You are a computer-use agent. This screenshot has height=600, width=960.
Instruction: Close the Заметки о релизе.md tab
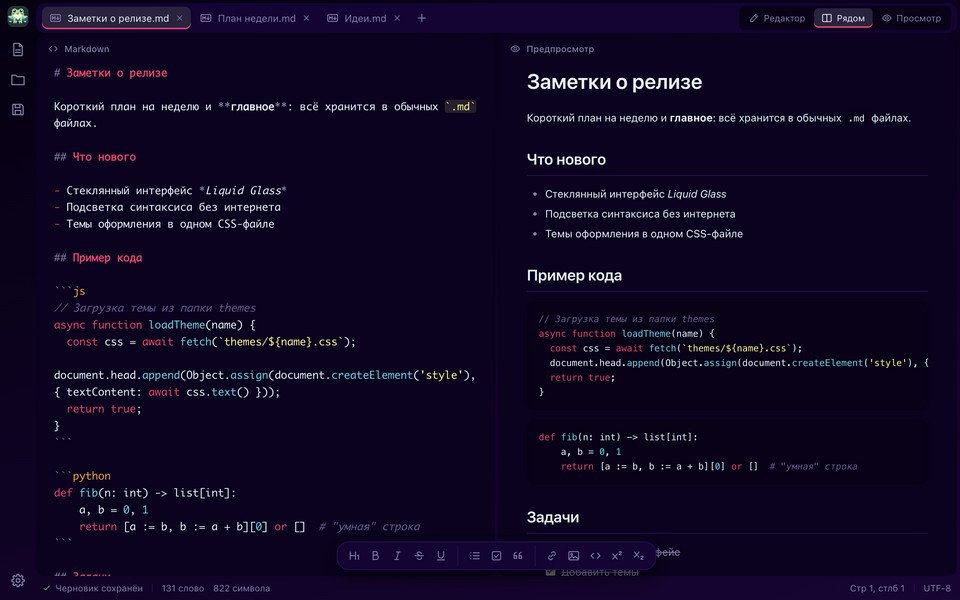click(179, 18)
